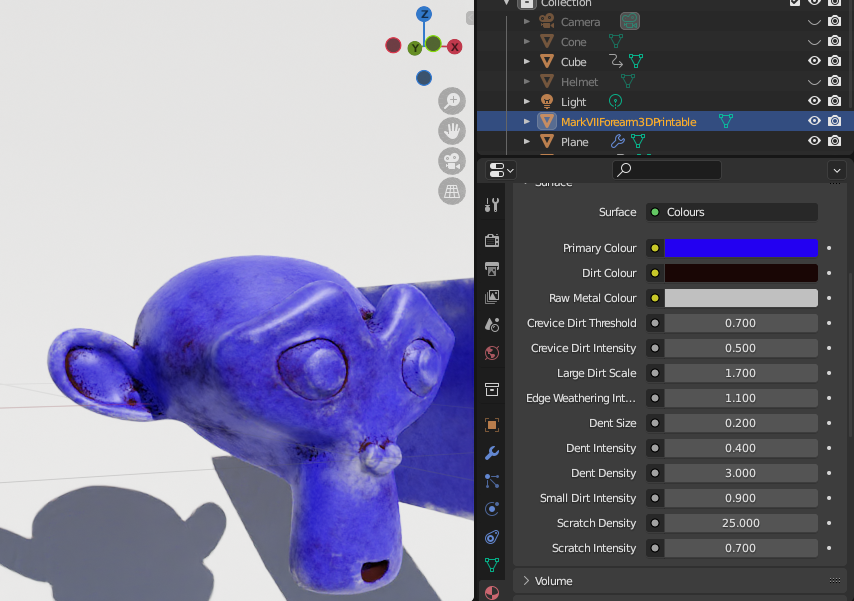
Task: Select the Light object in outliner
Action: coord(574,102)
